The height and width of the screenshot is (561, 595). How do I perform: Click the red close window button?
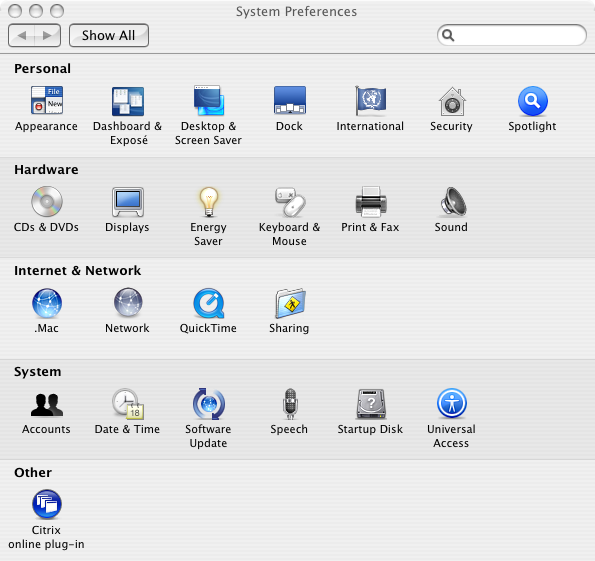pyautogui.click(x=15, y=11)
